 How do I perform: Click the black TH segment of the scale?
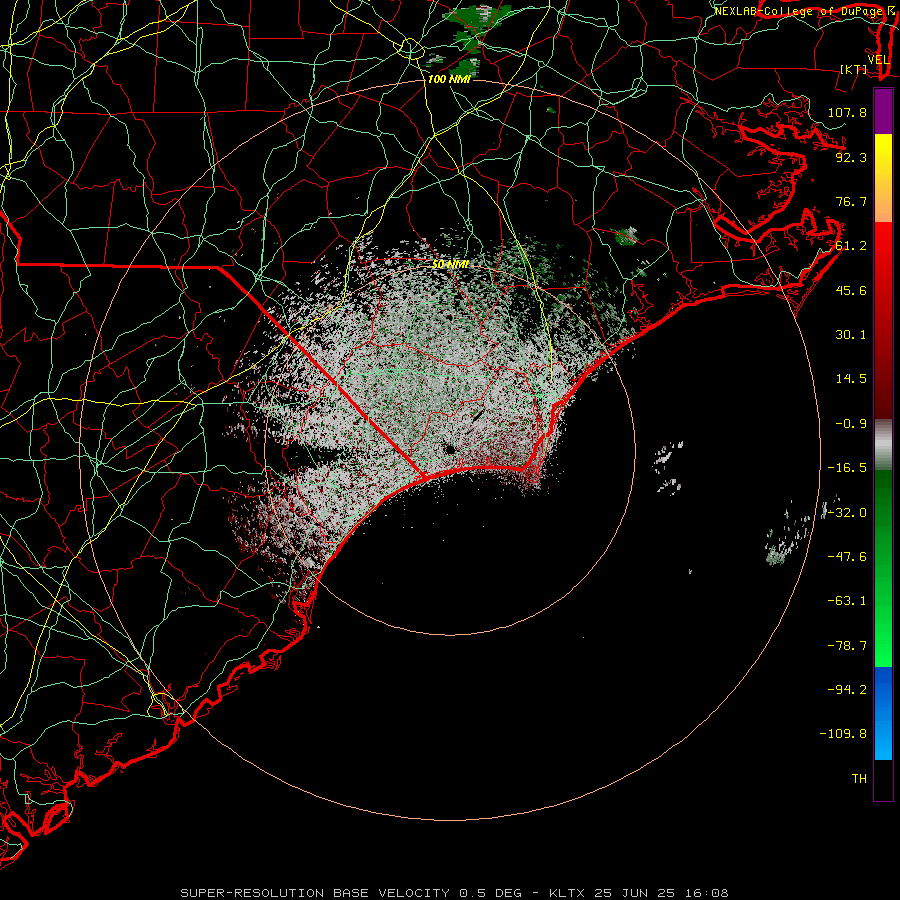(883, 779)
